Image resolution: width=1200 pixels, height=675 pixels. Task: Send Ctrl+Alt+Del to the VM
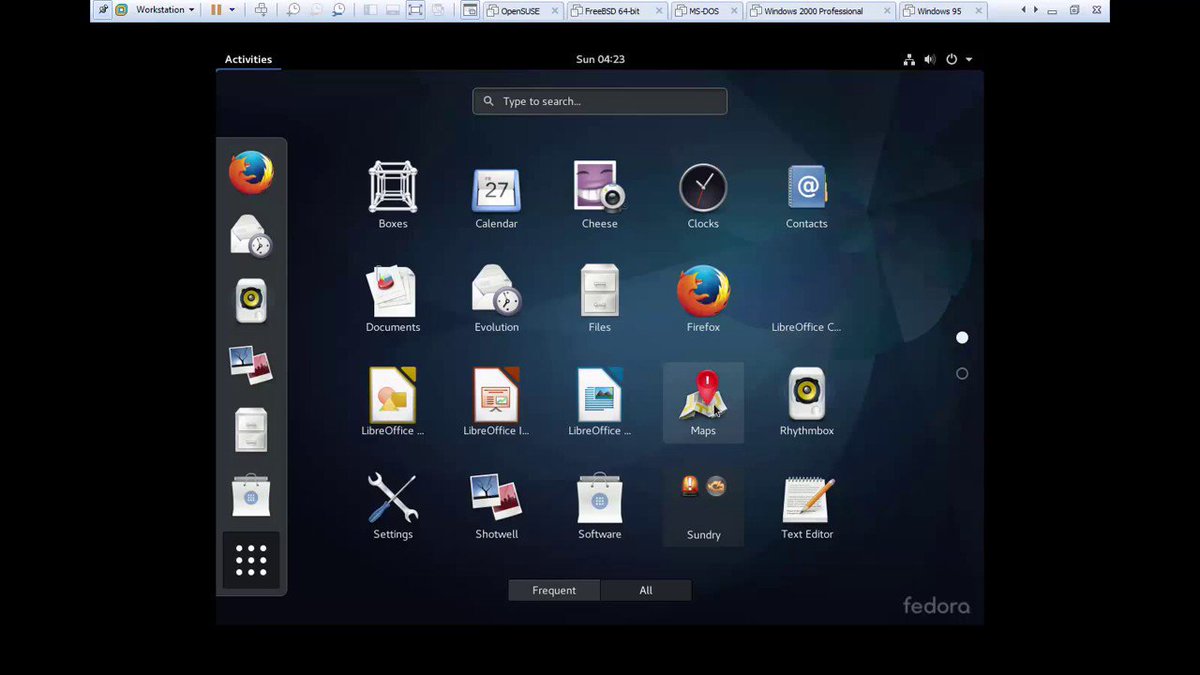click(261, 10)
